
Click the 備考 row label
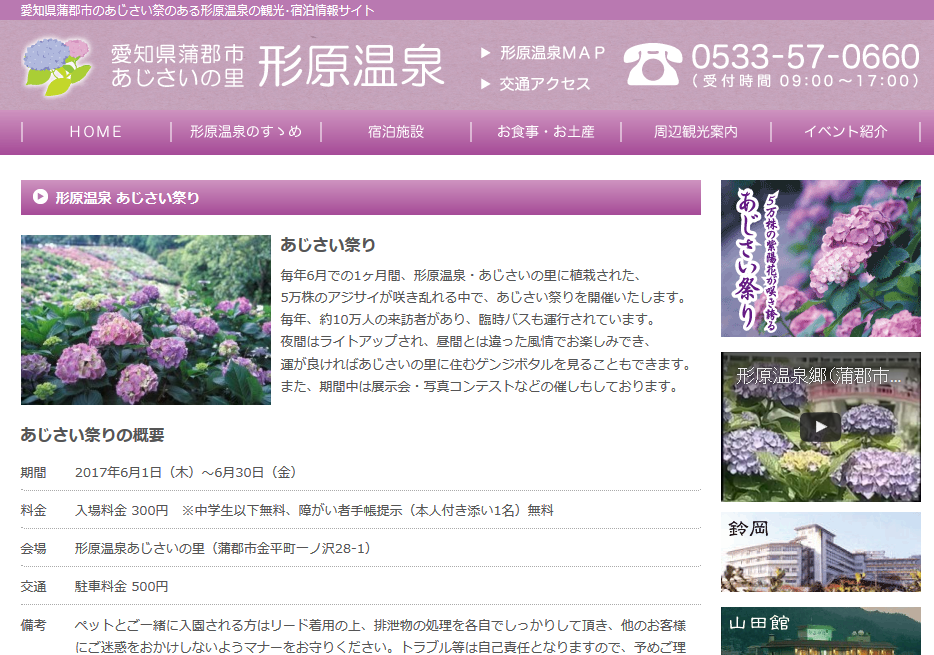[33, 625]
